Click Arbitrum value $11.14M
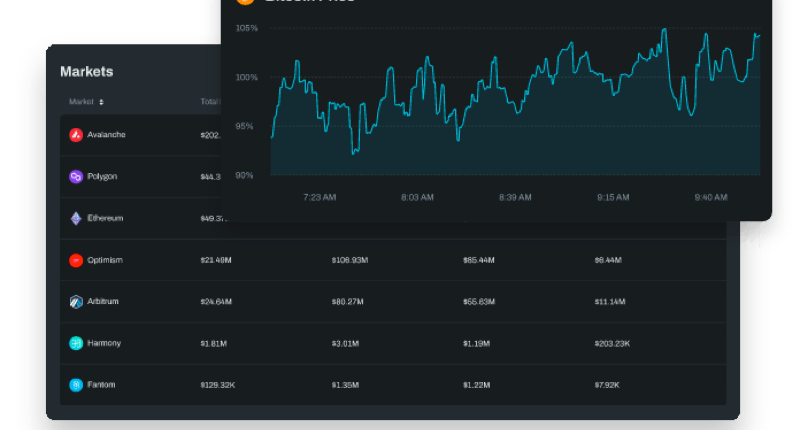Screen dimensions: 800x430 click(610, 302)
